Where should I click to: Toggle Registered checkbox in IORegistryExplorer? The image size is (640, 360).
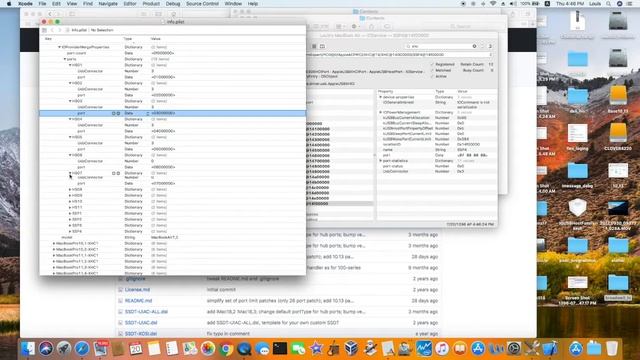tap(432, 64)
